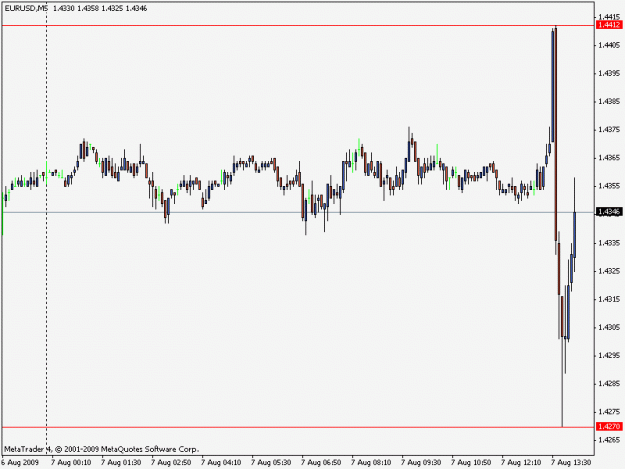The width and height of the screenshot is (625, 469).
Task: Click the 7 Aug 10:50 time label
Action: 471,463
